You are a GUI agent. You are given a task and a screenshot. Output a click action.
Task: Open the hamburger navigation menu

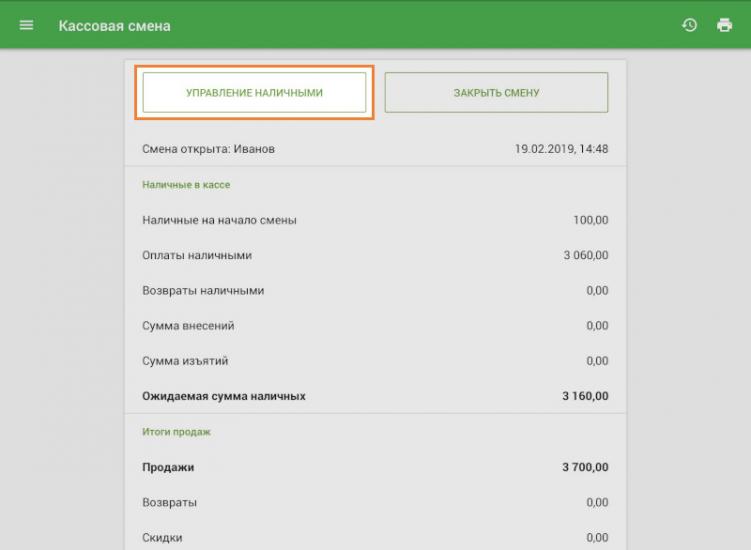(x=26, y=25)
